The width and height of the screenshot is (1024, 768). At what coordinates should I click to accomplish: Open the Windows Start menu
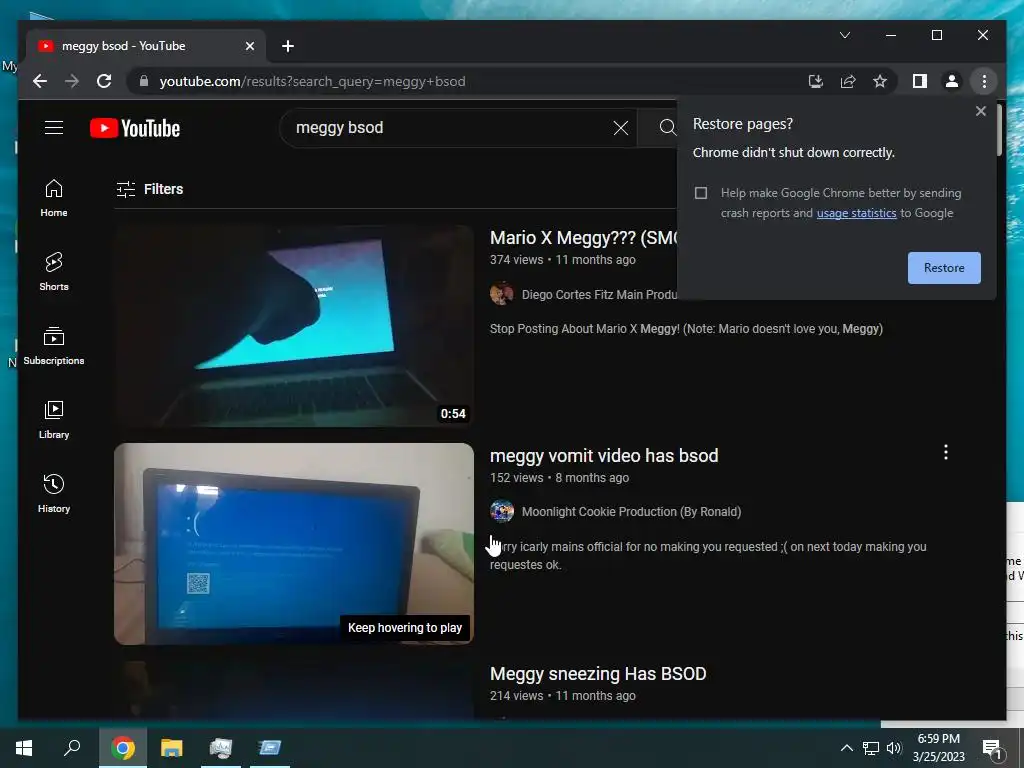tap(24, 748)
